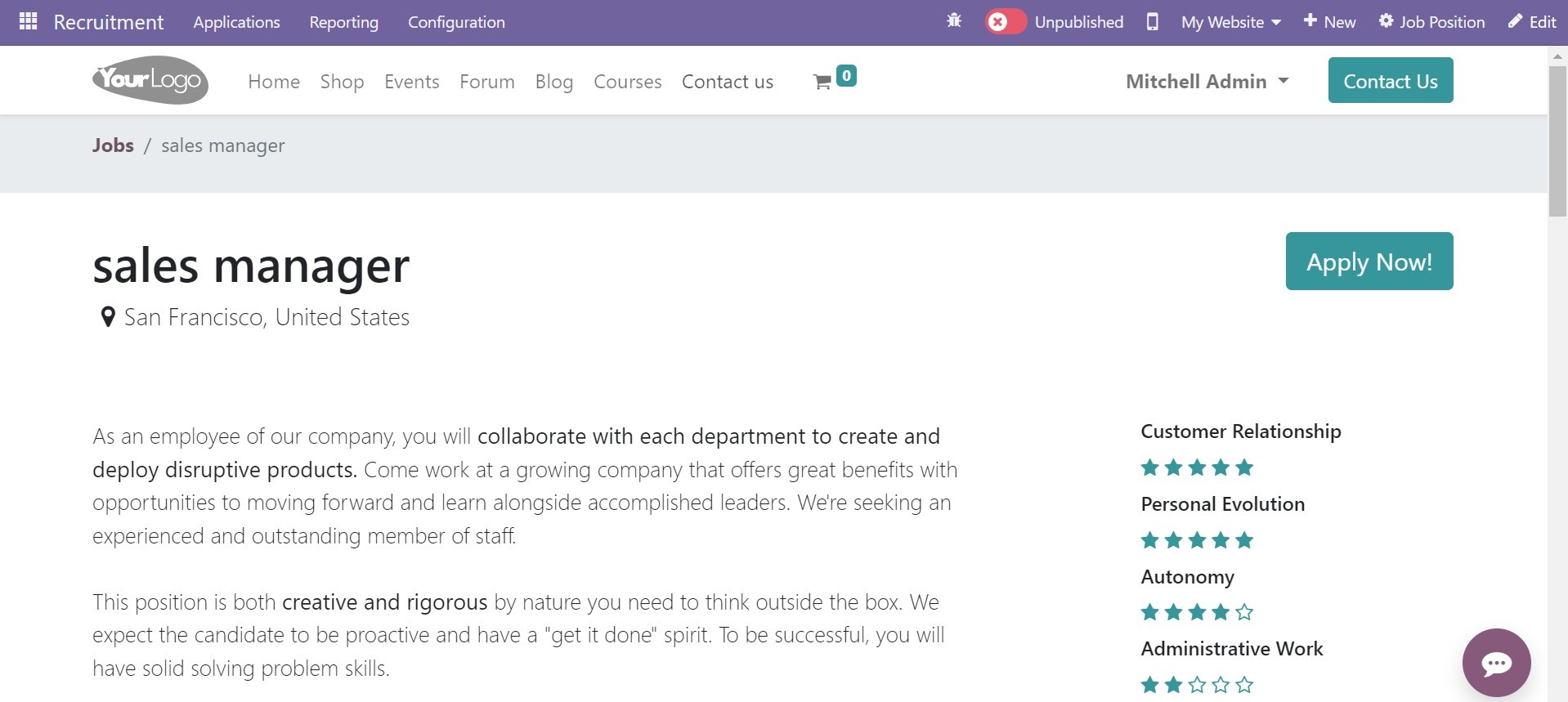This screenshot has height=702, width=1568.
Task: Click the Apply Now! button
Action: (x=1369, y=262)
